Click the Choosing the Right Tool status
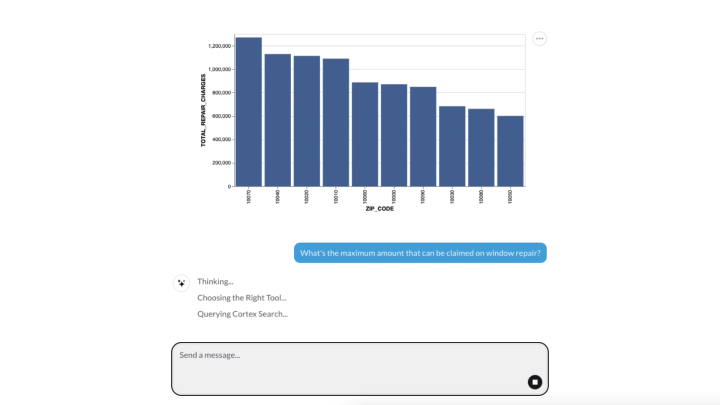Image resolution: width=720 pixels, height=405 pixels. pos(242,298)
